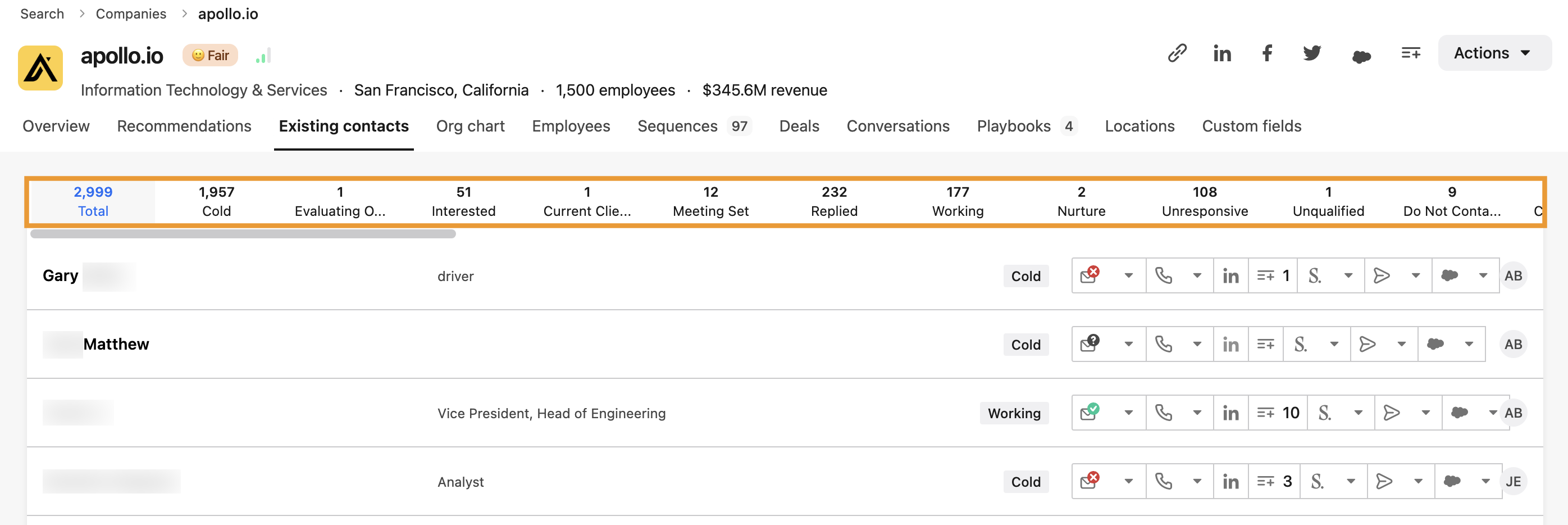This screenshot has height=525, width=1568.
Task: Expand phone dropdown arrow in Matthew's row
Action: point(1197,344)
